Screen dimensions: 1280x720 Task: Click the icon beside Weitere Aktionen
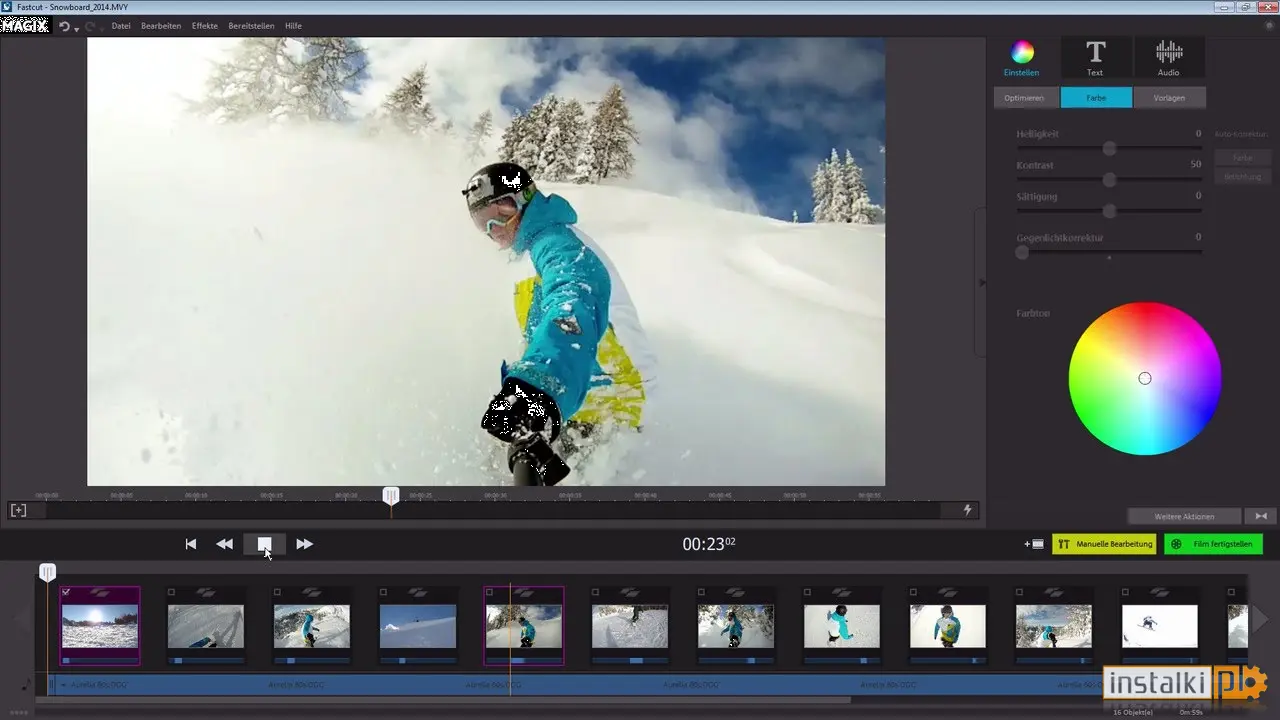(x=1260, y=516)
